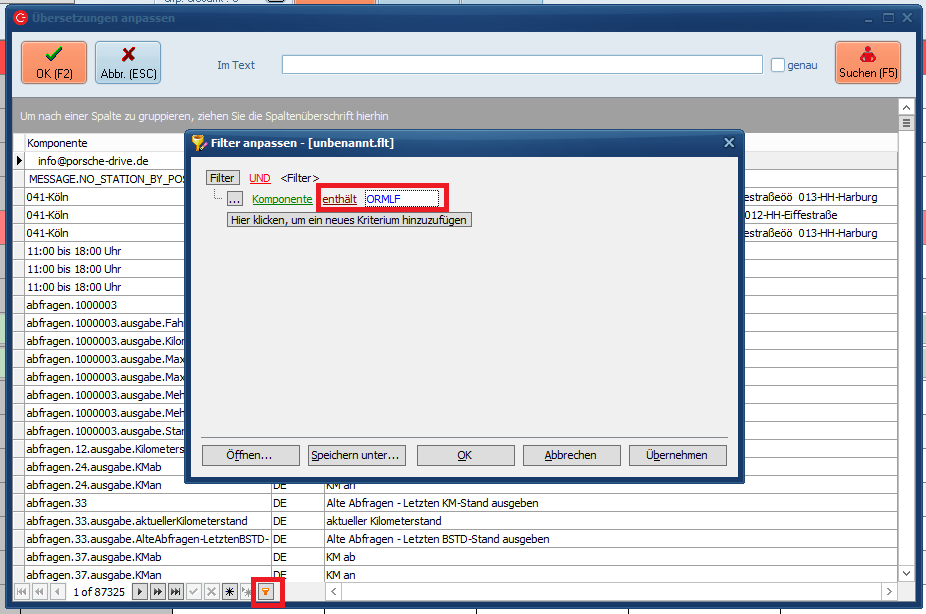Click the asterisk bookmark navigator icon
Image resolution: width=926 pixels, height=614 pixels.
click(x=230, y=592)
